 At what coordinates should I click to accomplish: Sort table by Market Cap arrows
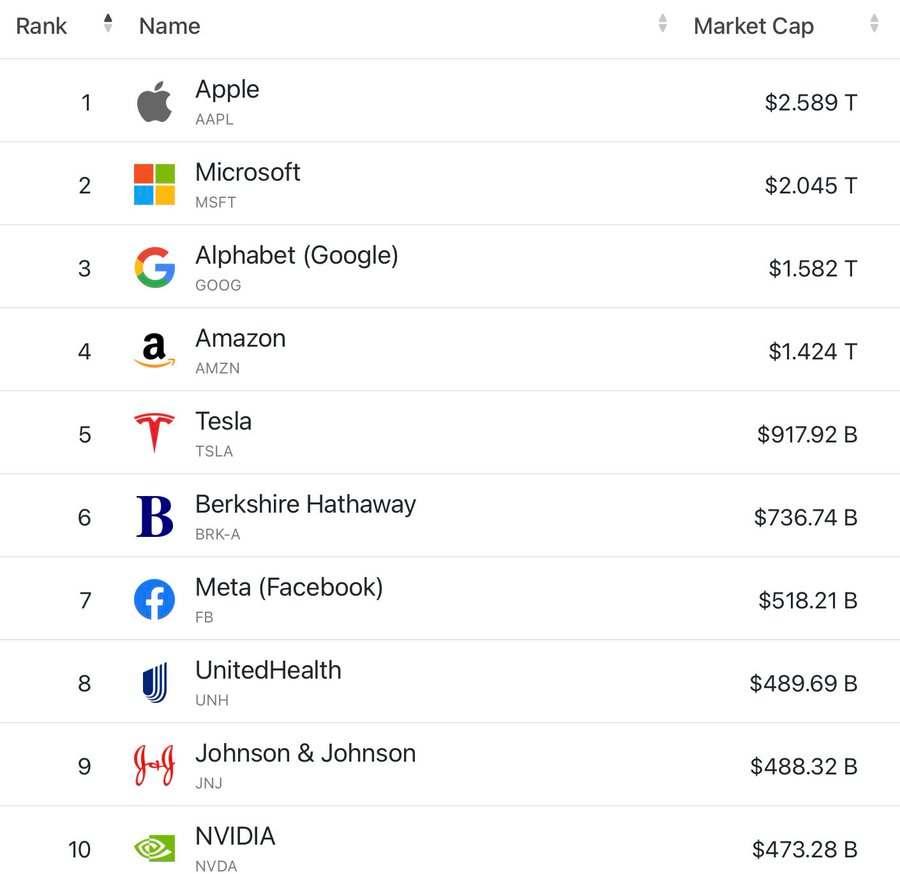[874, 23]
